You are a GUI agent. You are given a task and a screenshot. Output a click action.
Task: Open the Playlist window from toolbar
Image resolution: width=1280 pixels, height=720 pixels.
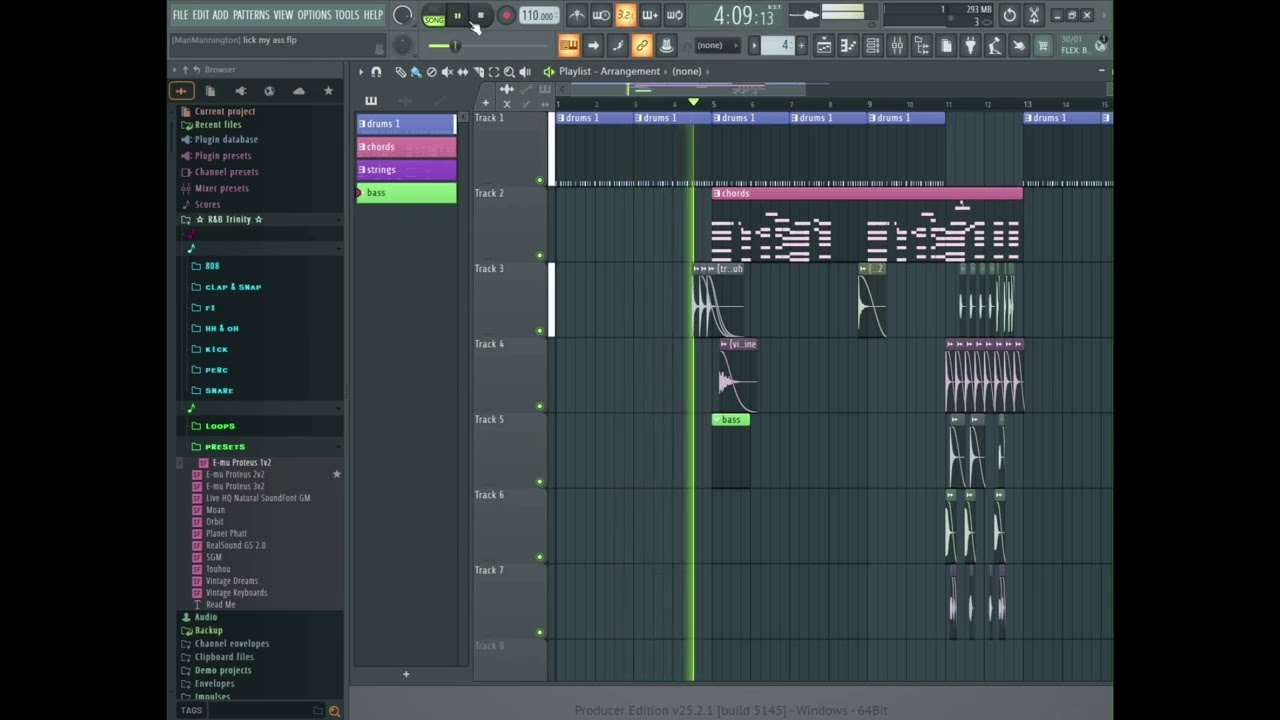(x=823, y=45)
